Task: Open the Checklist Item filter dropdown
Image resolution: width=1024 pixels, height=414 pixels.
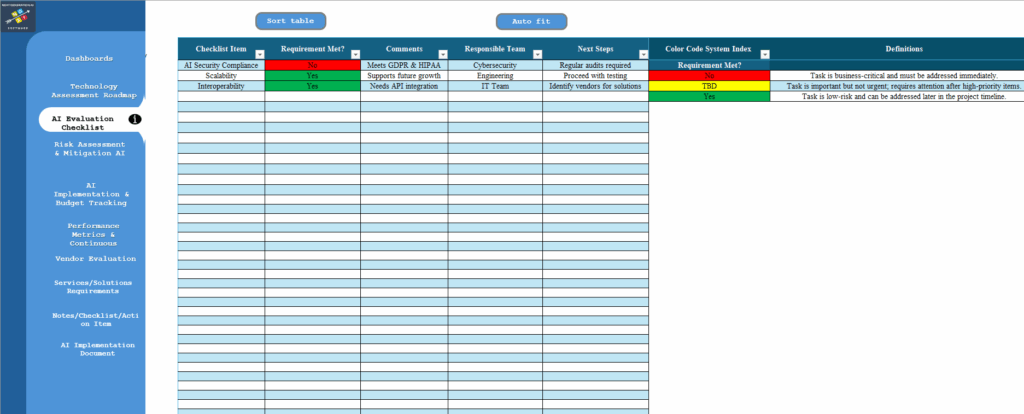Action: [x=259, y=54]
